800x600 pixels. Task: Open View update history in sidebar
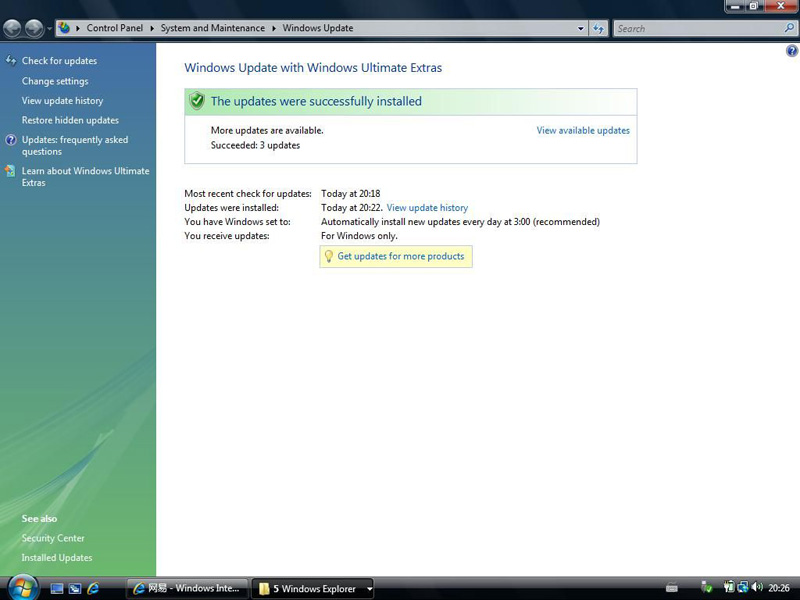click(x=62, y=101)
